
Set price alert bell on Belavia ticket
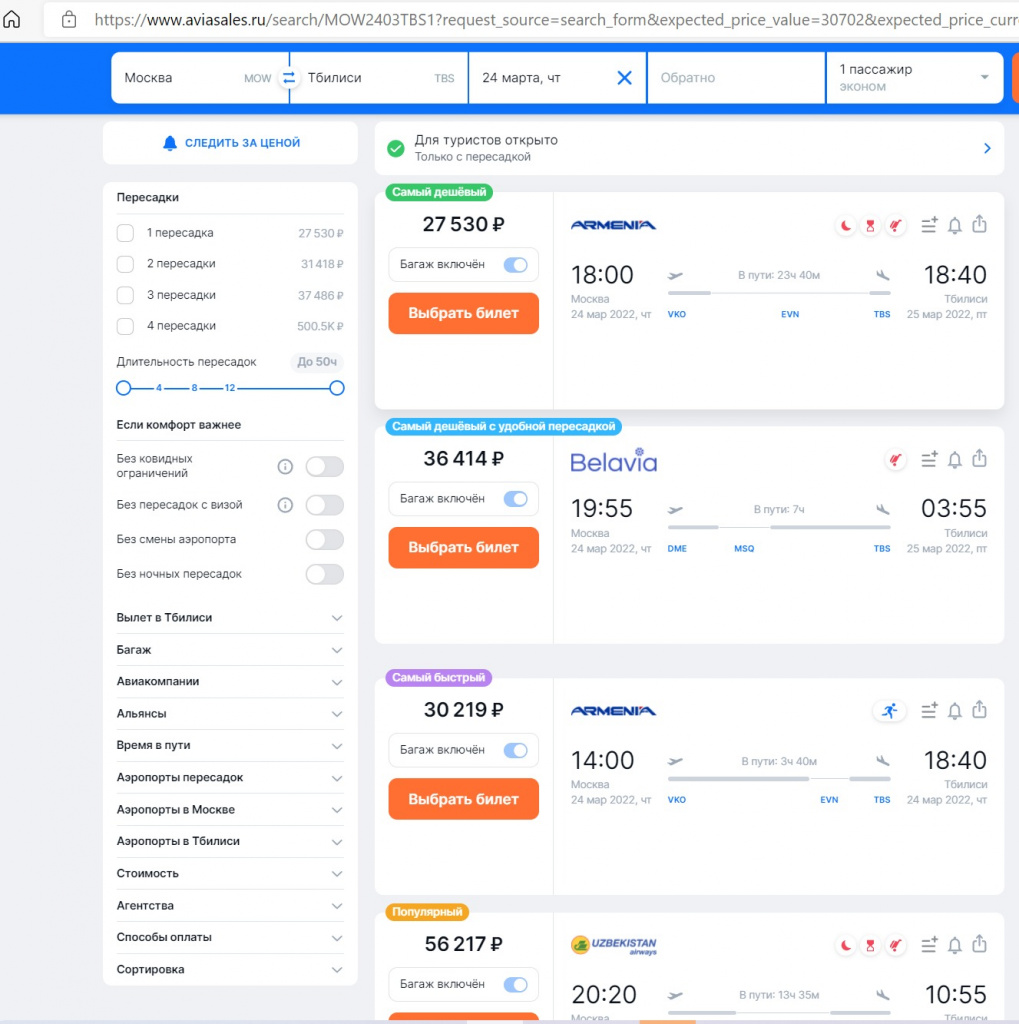954,460
